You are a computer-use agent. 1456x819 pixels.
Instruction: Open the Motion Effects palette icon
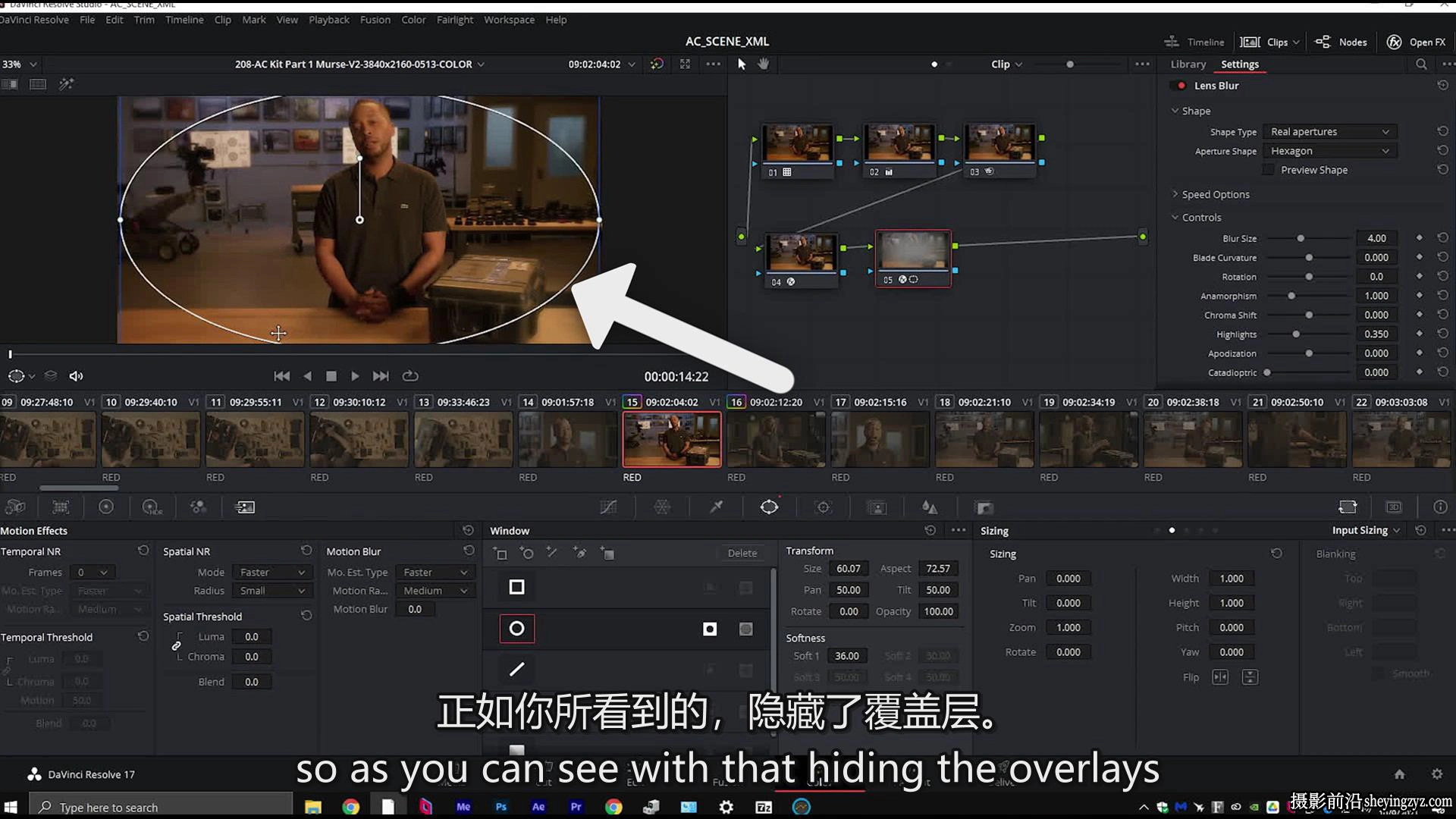click(x=245, y=507)
